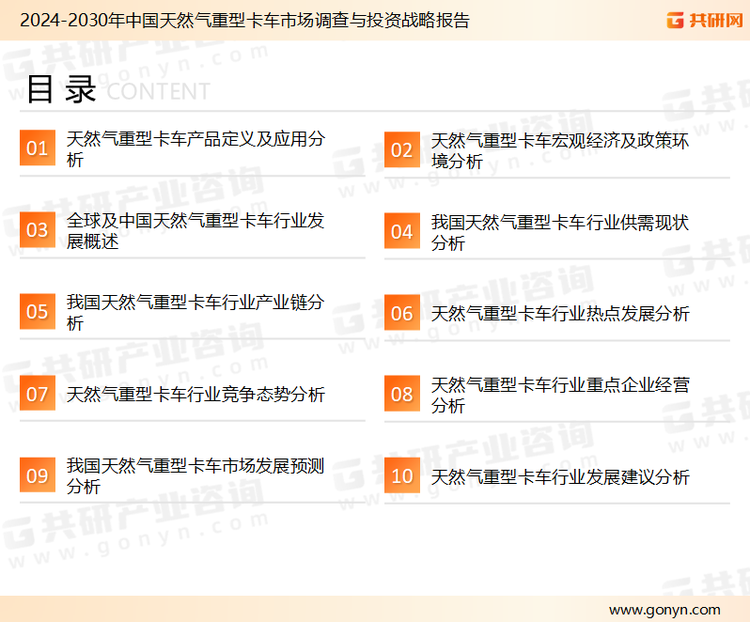Click the 共研网 logo in header
Viewport: 750px width, 622px height.
point(703,20)
